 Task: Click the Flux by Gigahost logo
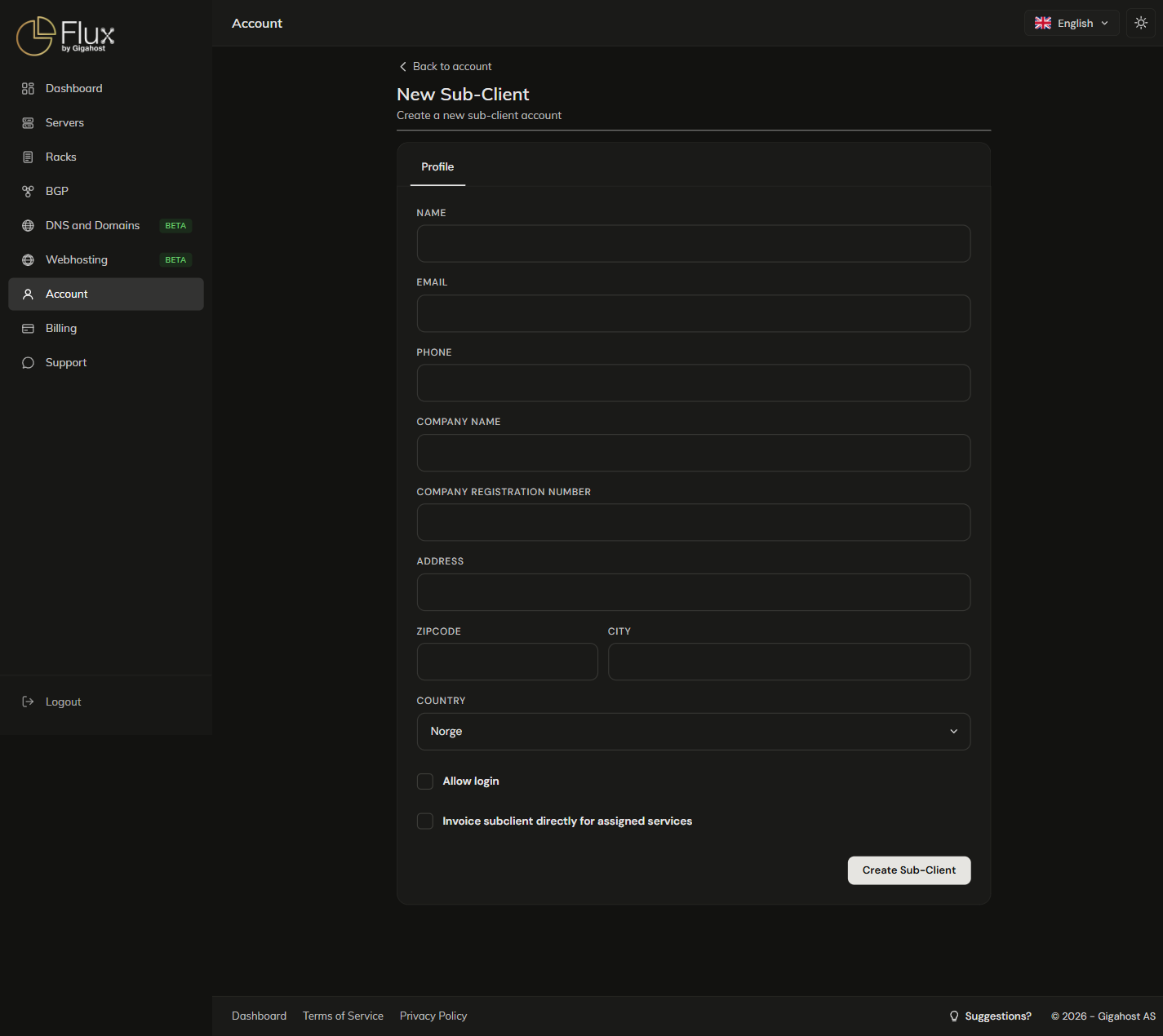click(65, 36)
